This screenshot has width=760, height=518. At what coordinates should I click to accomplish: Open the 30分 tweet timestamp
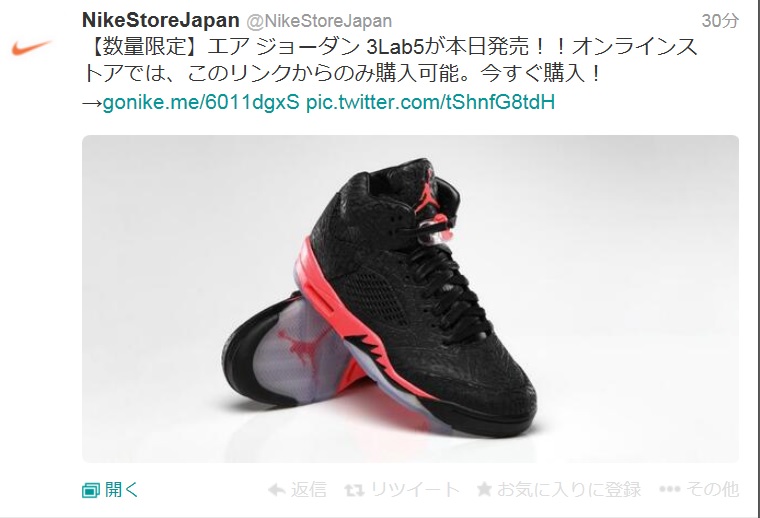point(720,21)
